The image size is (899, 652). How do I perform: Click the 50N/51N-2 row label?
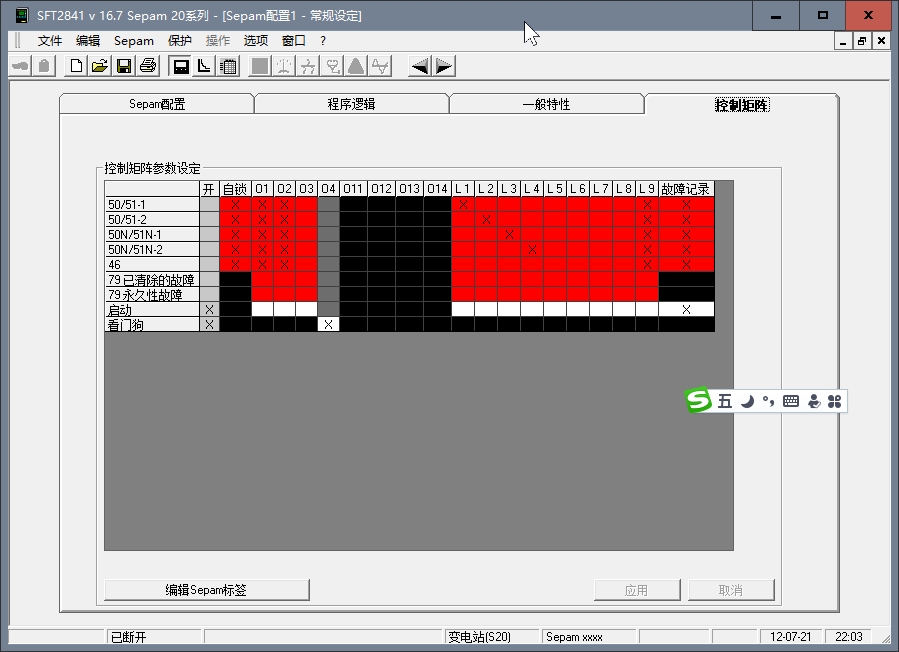(152, 249)
